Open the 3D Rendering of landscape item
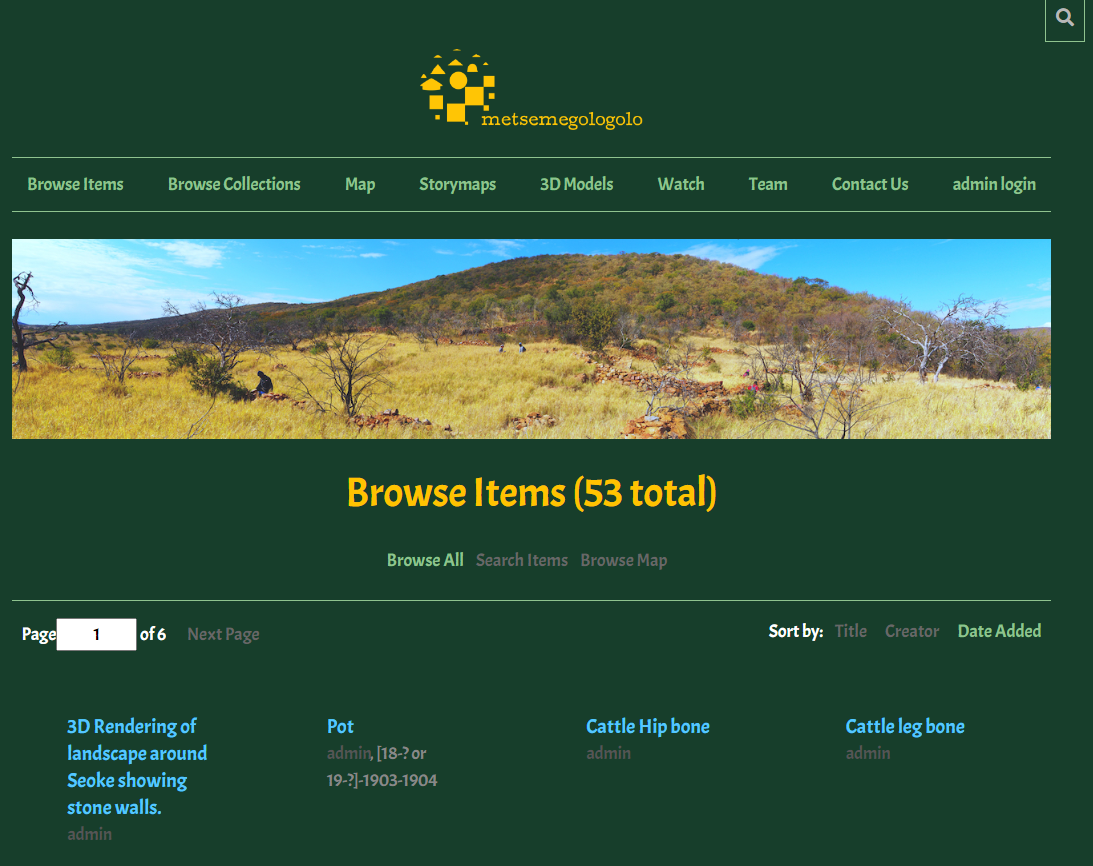 click(x=137, y=766)
